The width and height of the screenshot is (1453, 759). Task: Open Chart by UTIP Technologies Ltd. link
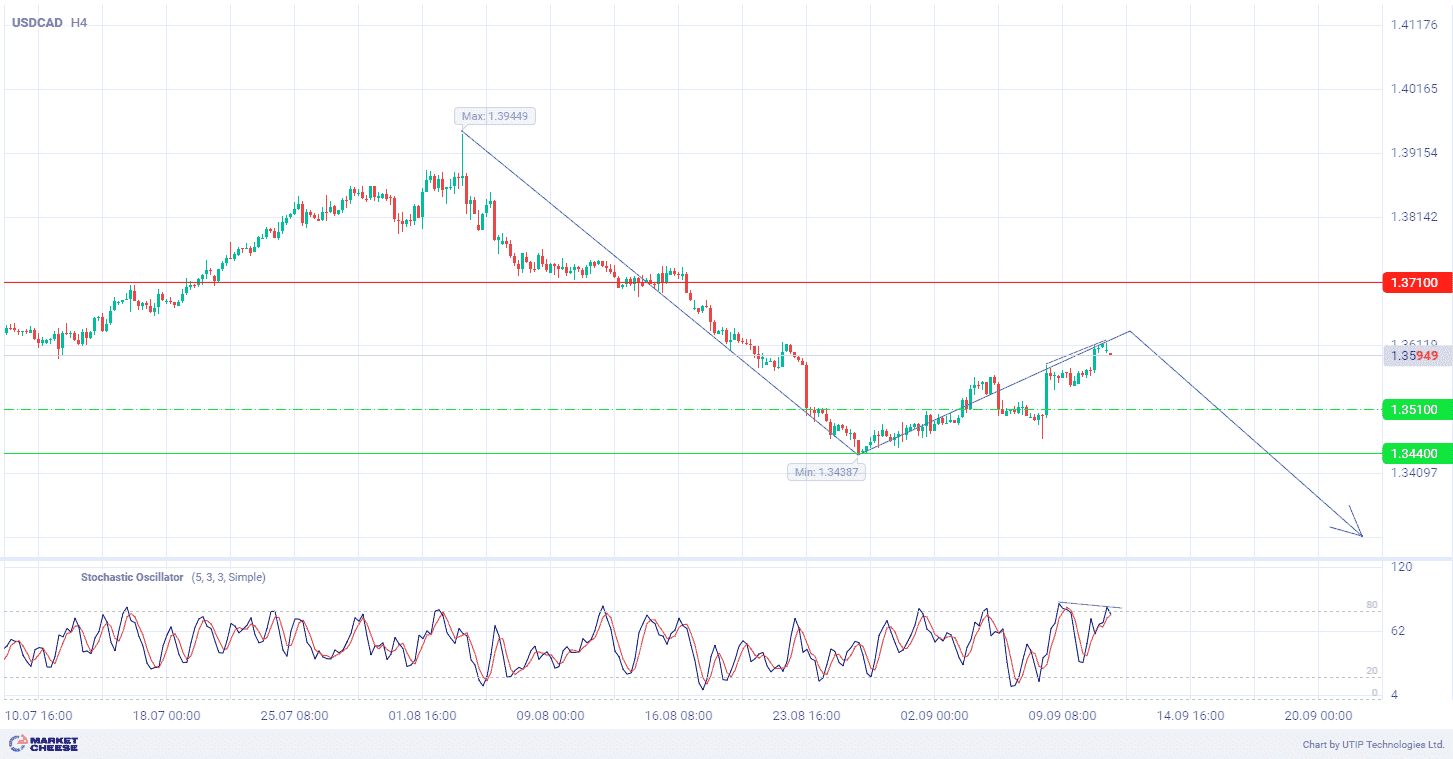pyautogui.click(x=1372, y=744)
